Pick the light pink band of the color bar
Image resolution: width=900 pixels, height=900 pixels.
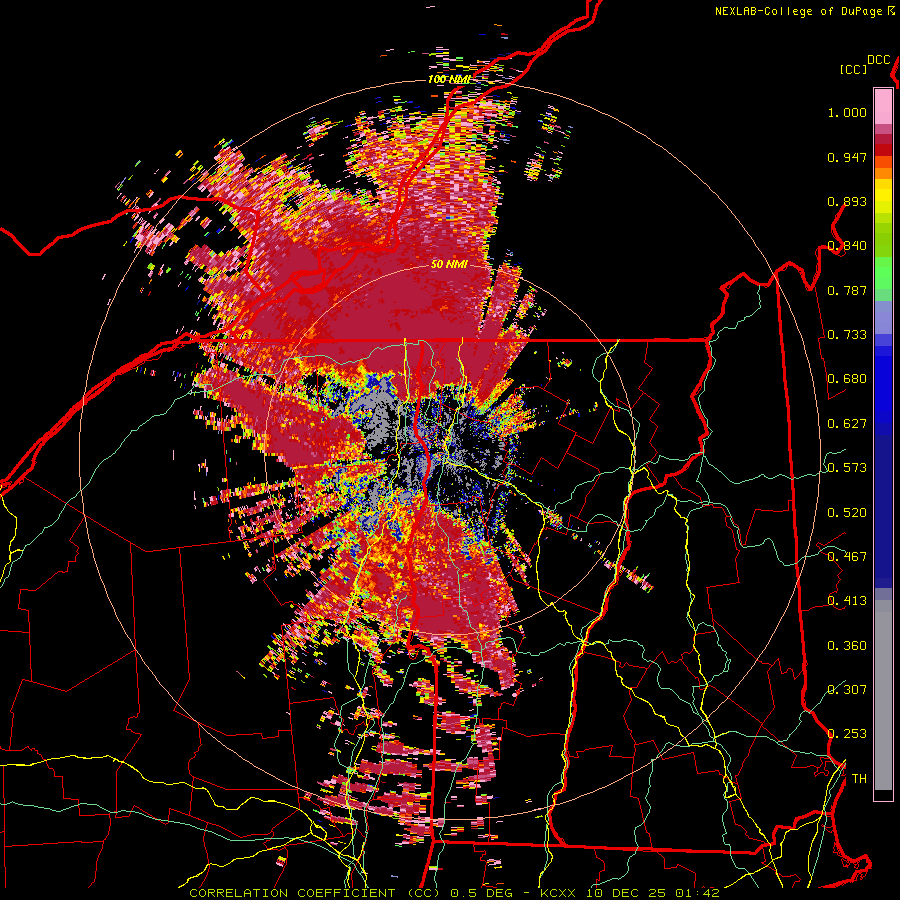[x=883, y=106]
